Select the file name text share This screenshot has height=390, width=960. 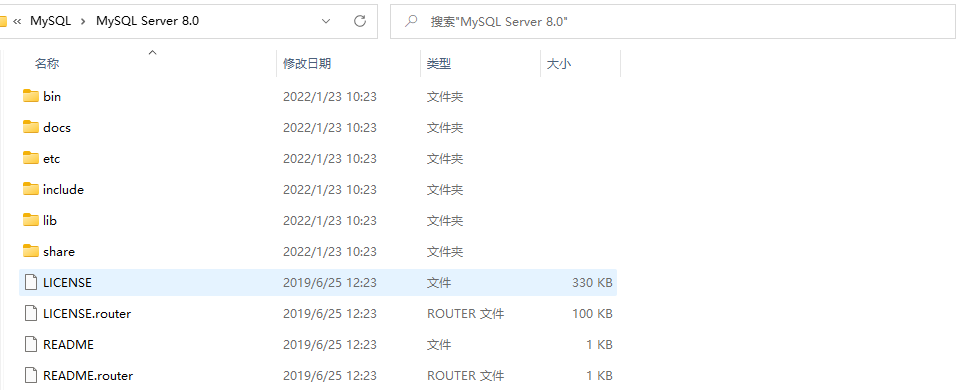pyautogui.click(x=59, y=252)
